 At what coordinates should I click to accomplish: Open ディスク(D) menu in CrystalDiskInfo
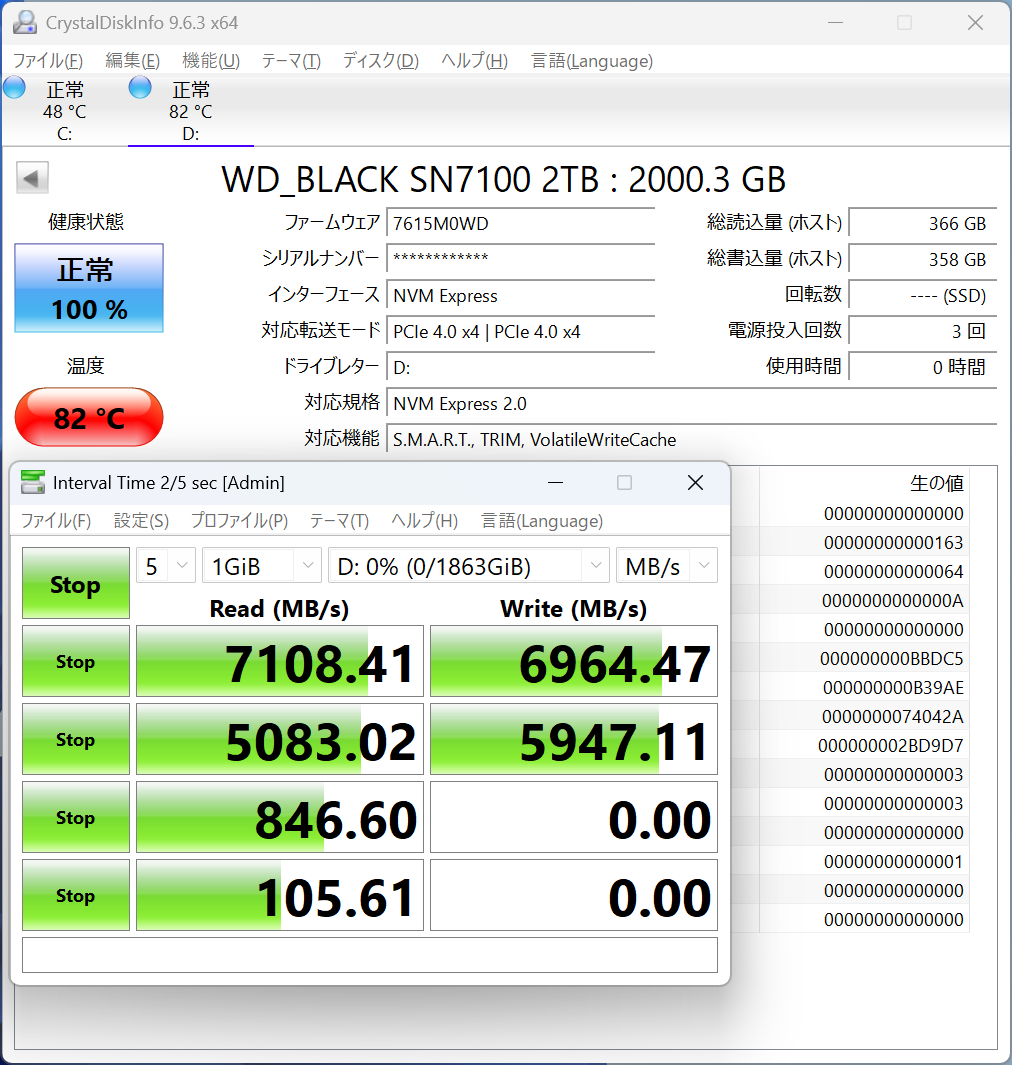(380, 61)
